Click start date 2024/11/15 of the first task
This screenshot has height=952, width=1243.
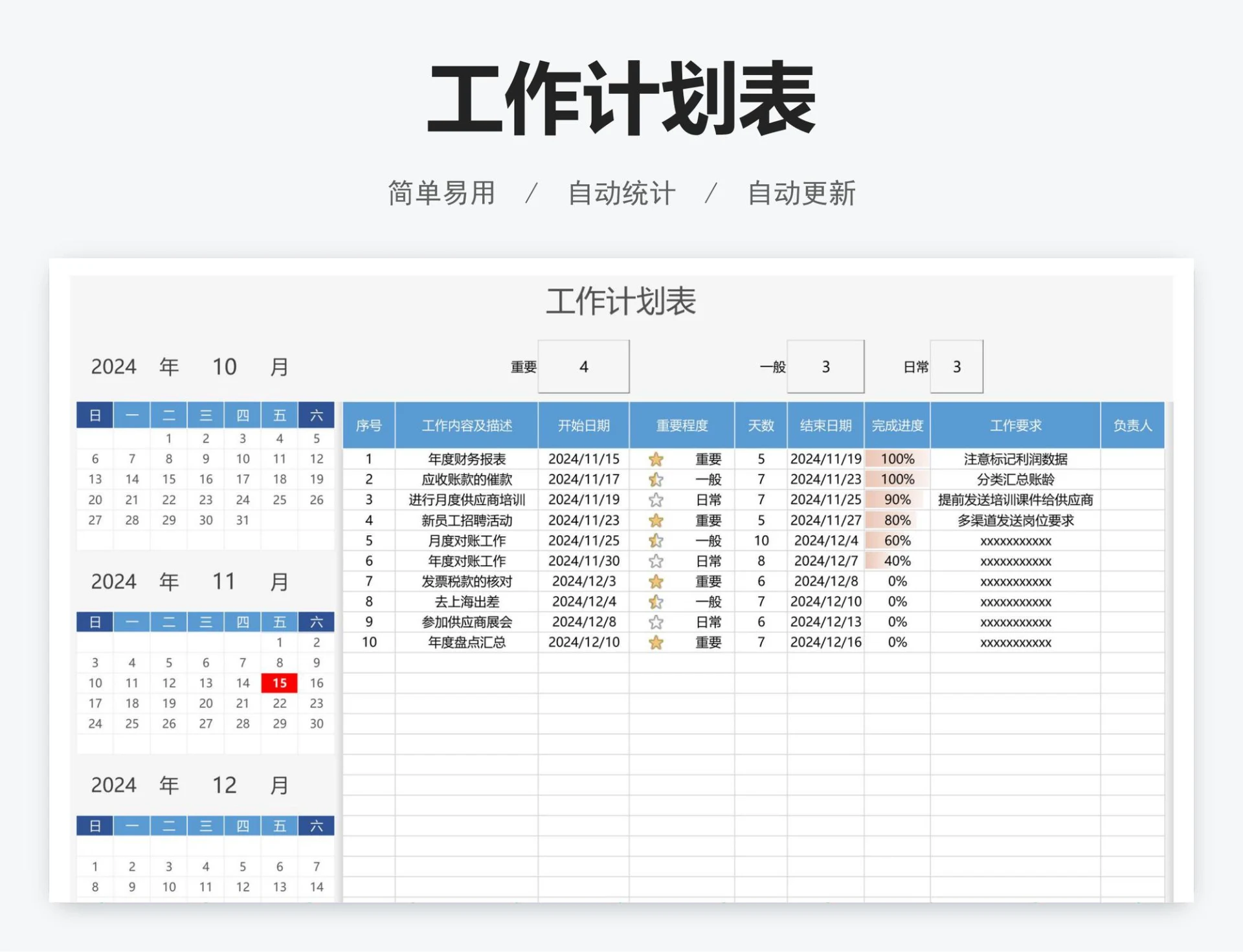583,459
